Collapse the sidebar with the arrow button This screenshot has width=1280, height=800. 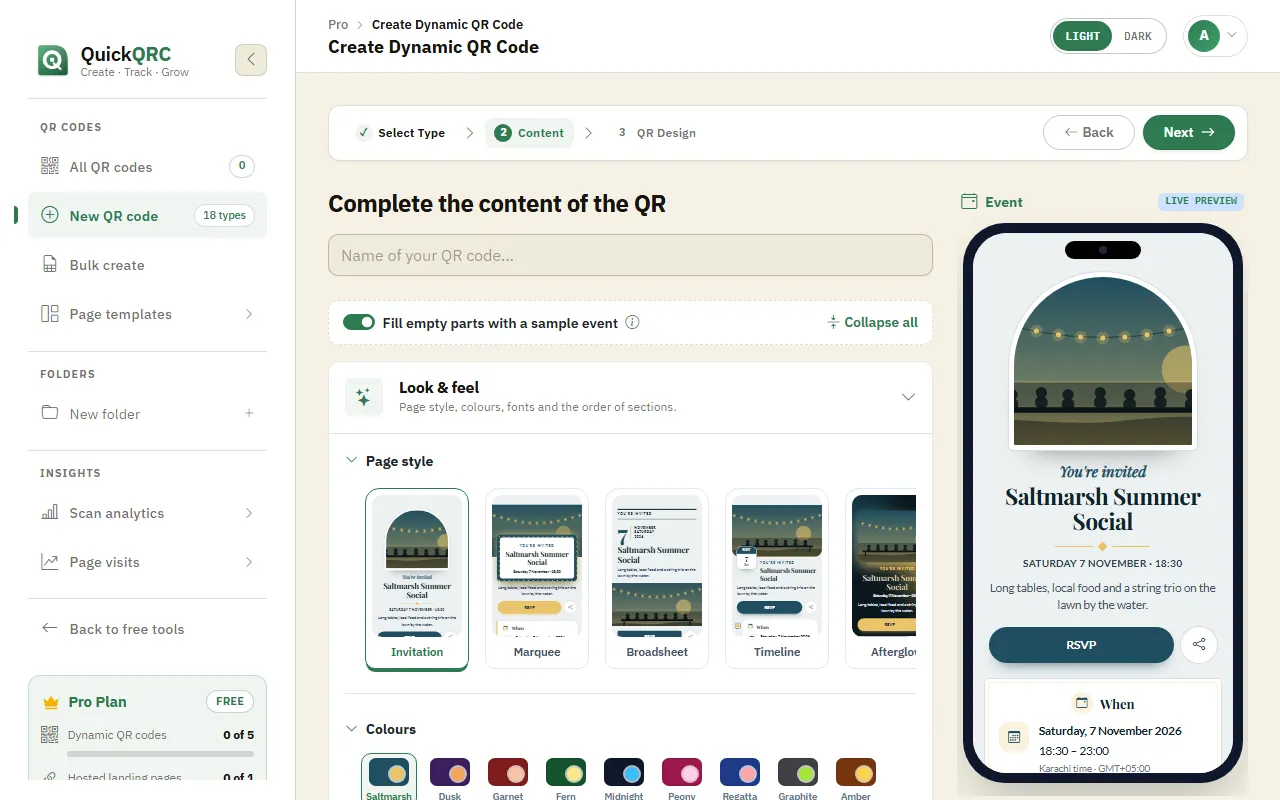pyautogui.click(x=251, y=60)
